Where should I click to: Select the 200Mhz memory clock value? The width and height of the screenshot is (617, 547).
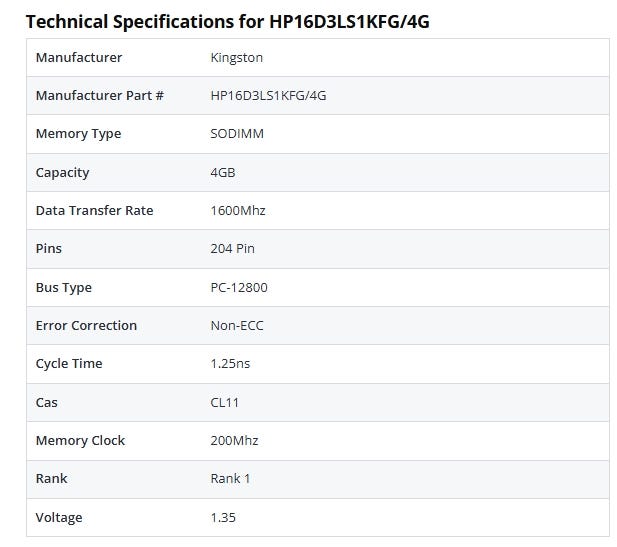pyautogui.click(x=234, y=440)
